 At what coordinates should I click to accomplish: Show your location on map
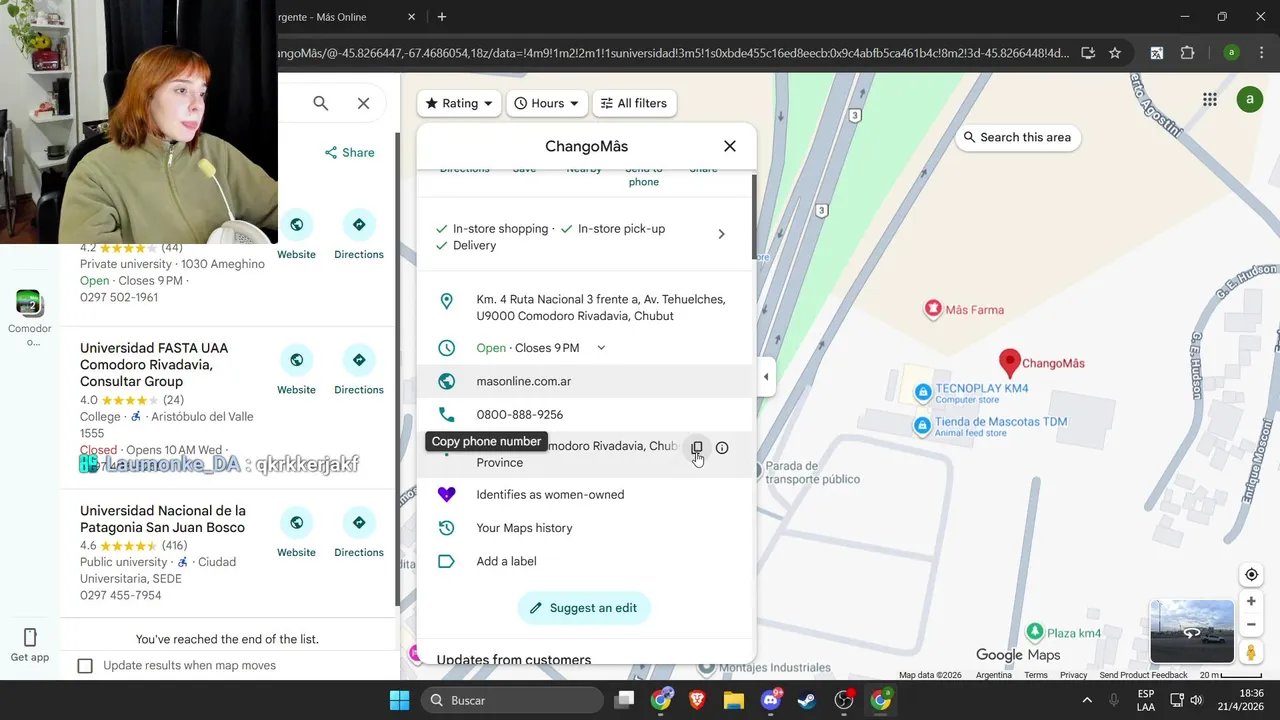[x=1251, y=575]
